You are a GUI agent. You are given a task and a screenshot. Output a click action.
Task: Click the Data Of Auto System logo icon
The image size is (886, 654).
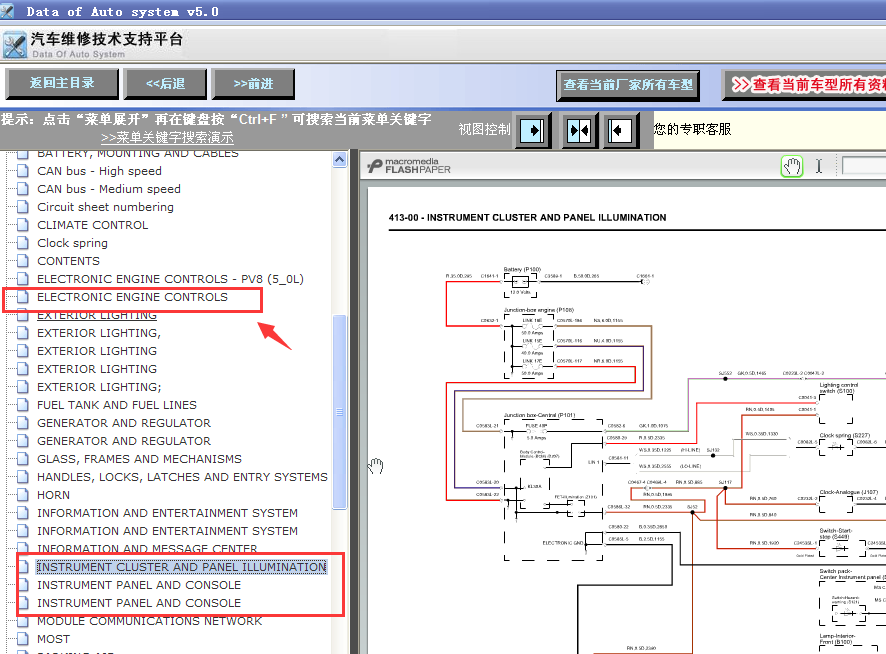point(14,45)
